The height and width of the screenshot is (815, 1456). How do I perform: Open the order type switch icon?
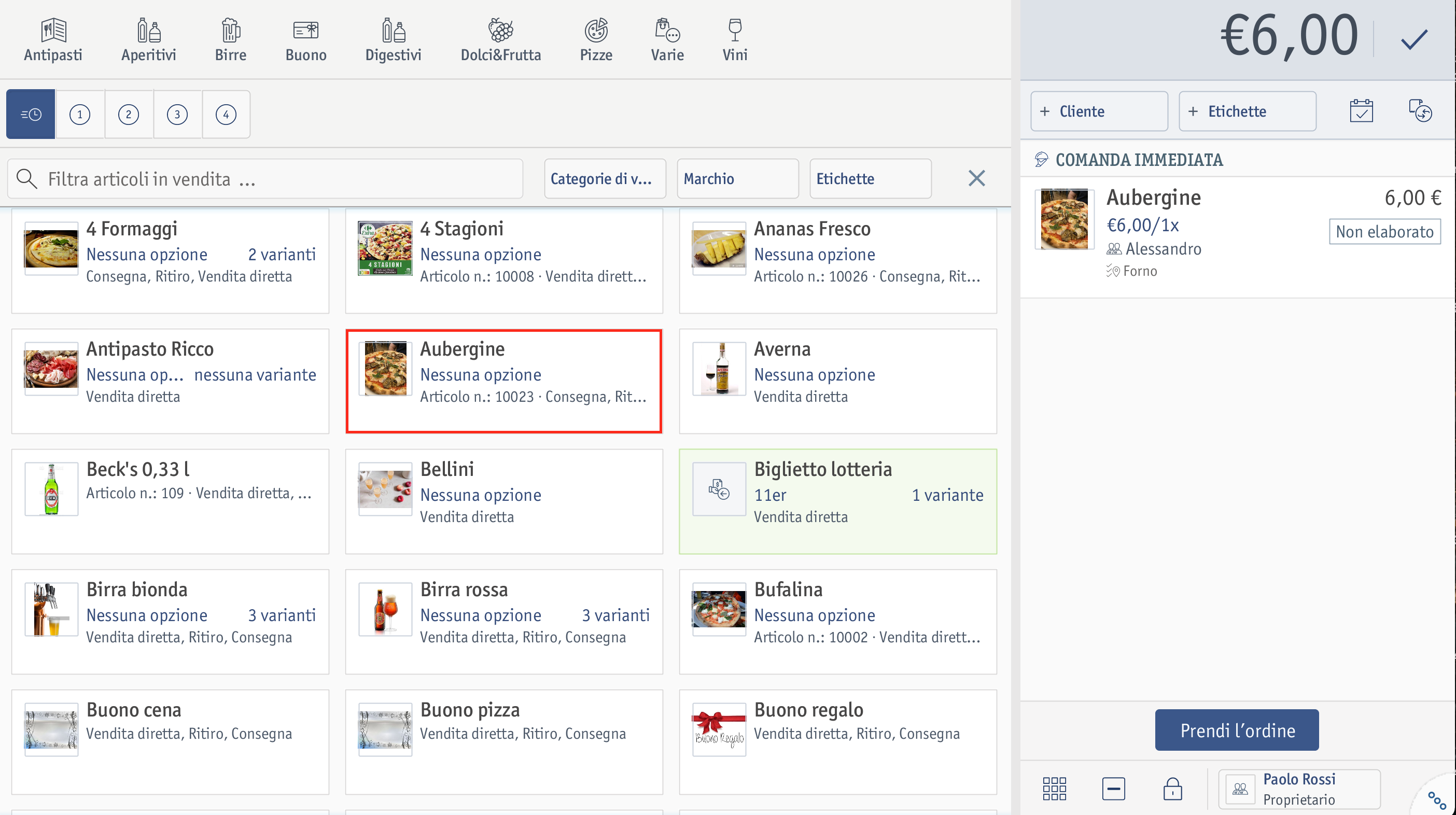[1420, 110]
